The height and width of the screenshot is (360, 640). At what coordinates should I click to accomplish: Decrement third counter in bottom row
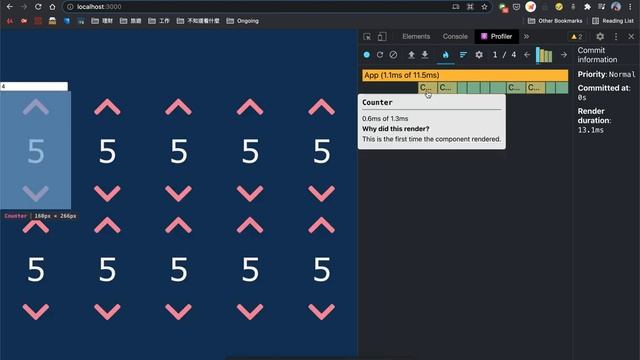click(178, 311)
